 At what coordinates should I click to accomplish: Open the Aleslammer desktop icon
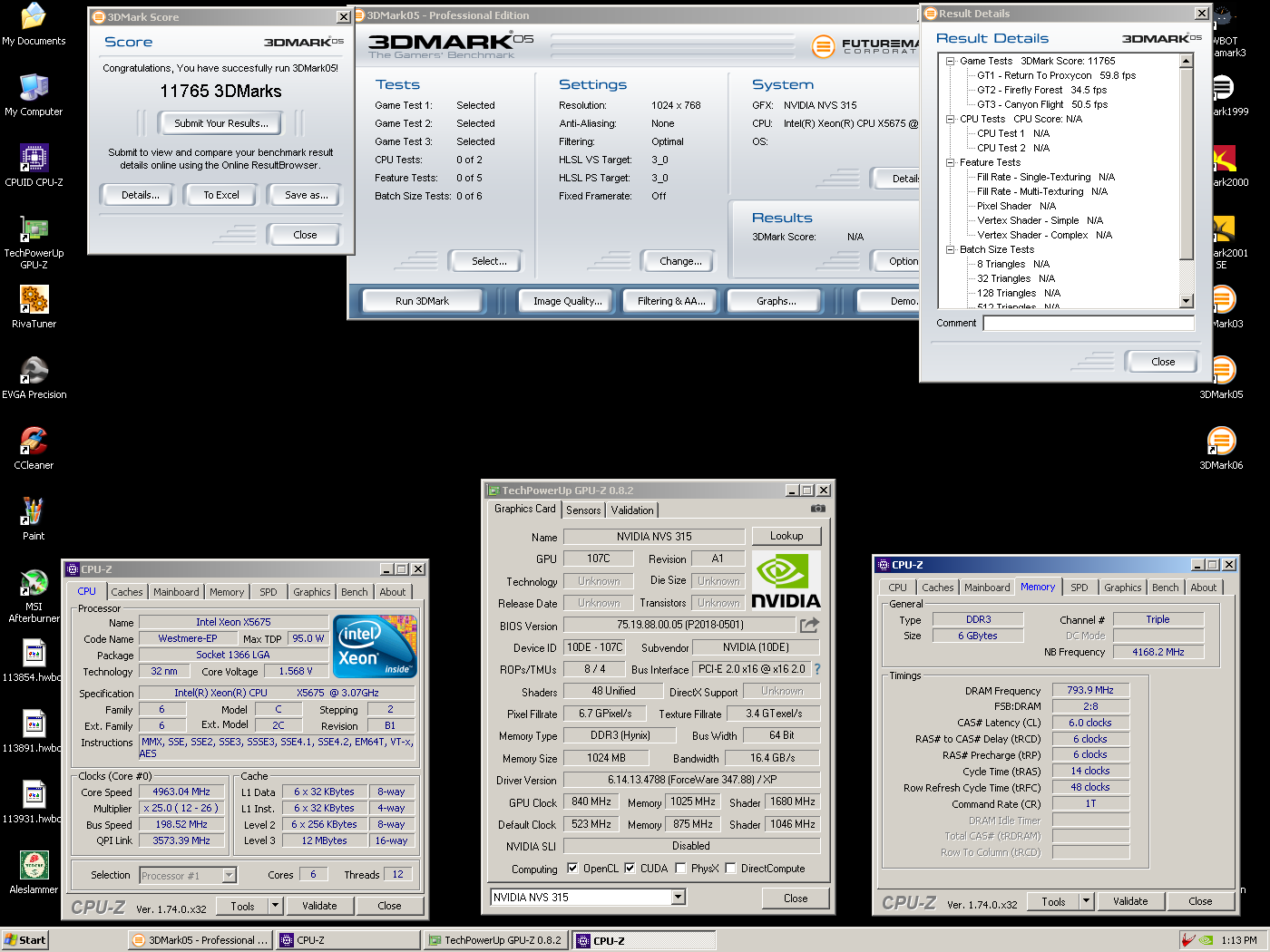pyautogui.click(x=34, y=873)
